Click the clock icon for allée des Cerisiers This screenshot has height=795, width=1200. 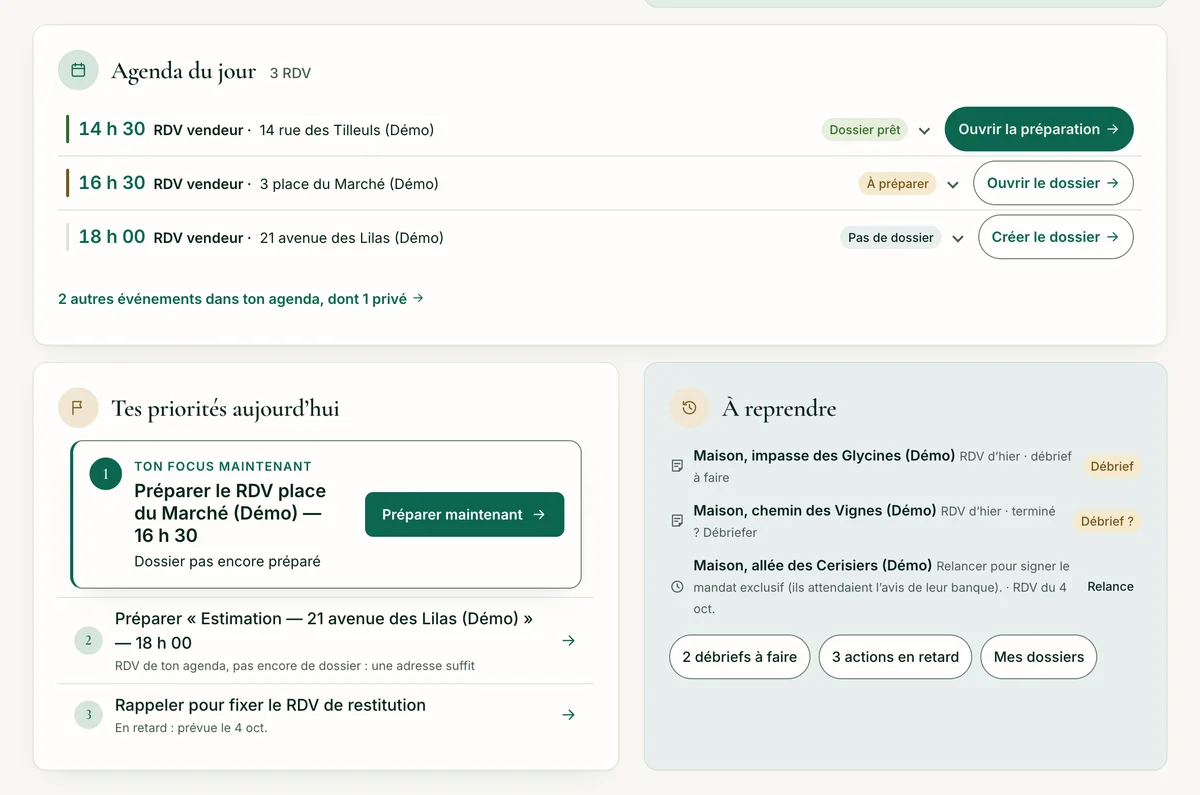pos(677,587)
